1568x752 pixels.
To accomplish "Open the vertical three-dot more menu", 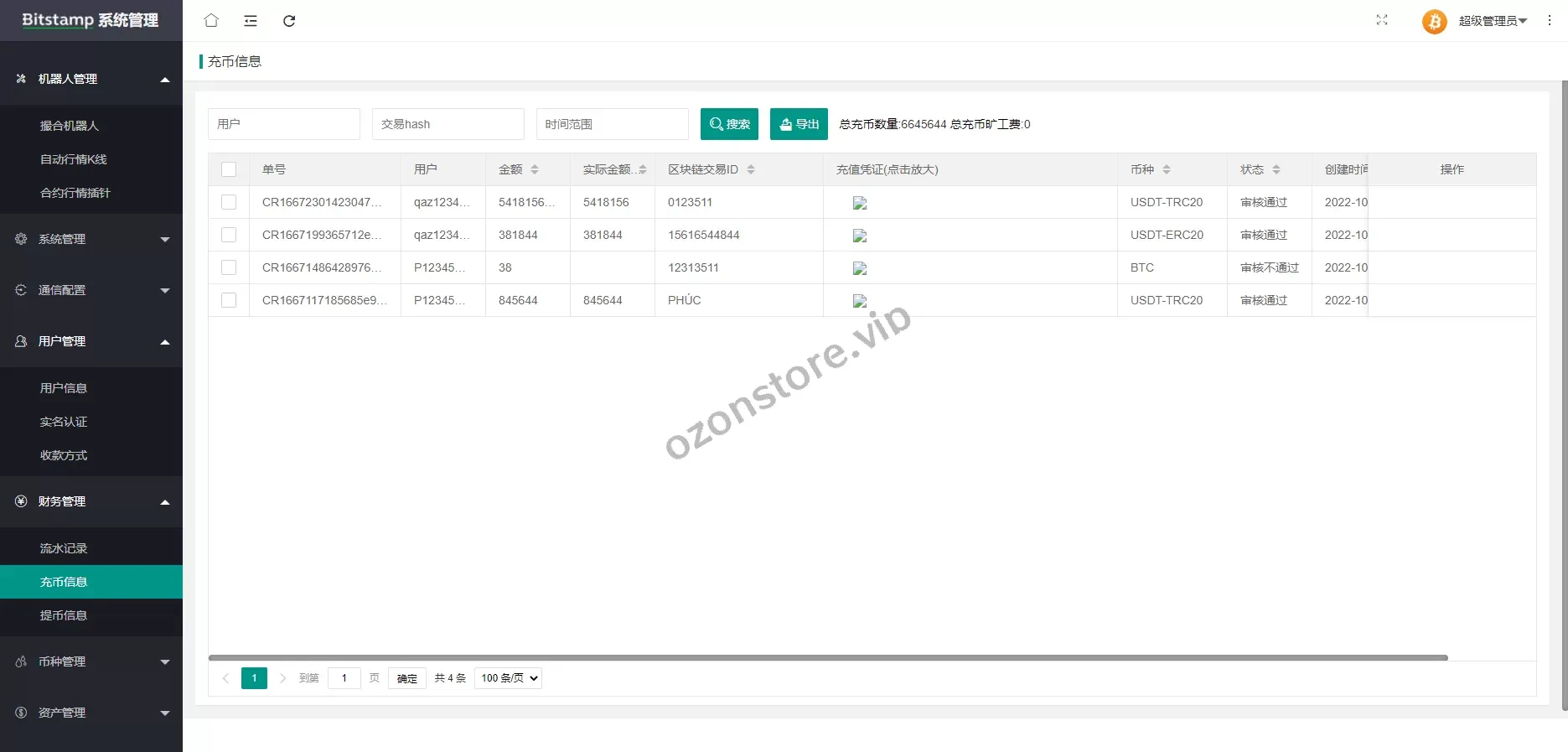I will pyautogui.click(x=1550, y=20).
